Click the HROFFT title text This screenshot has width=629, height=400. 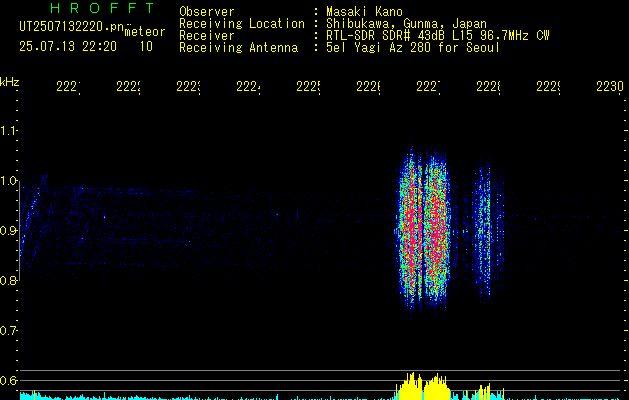coord(102,8)
